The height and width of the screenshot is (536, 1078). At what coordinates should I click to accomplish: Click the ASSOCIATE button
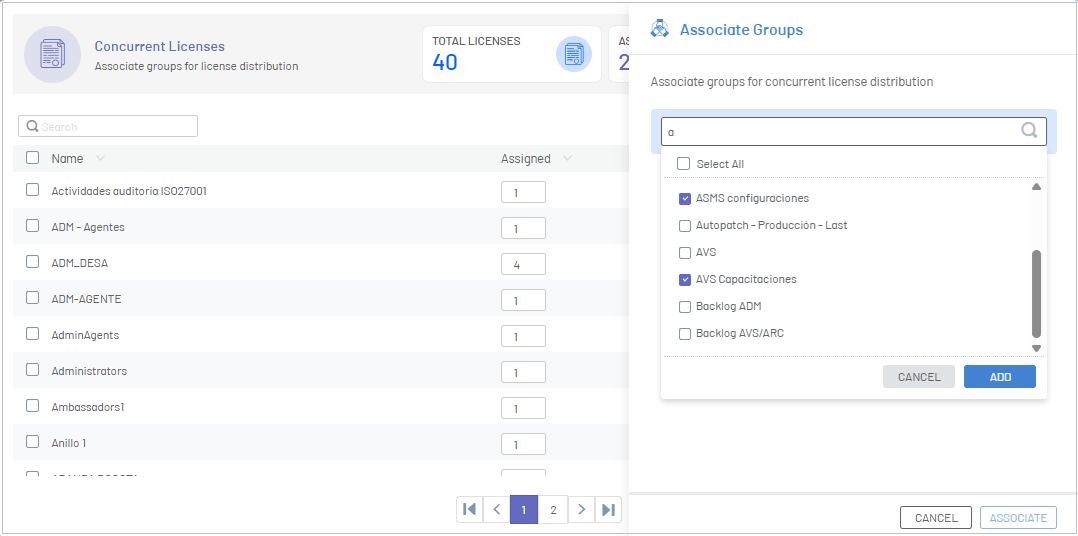(1018, 517)
